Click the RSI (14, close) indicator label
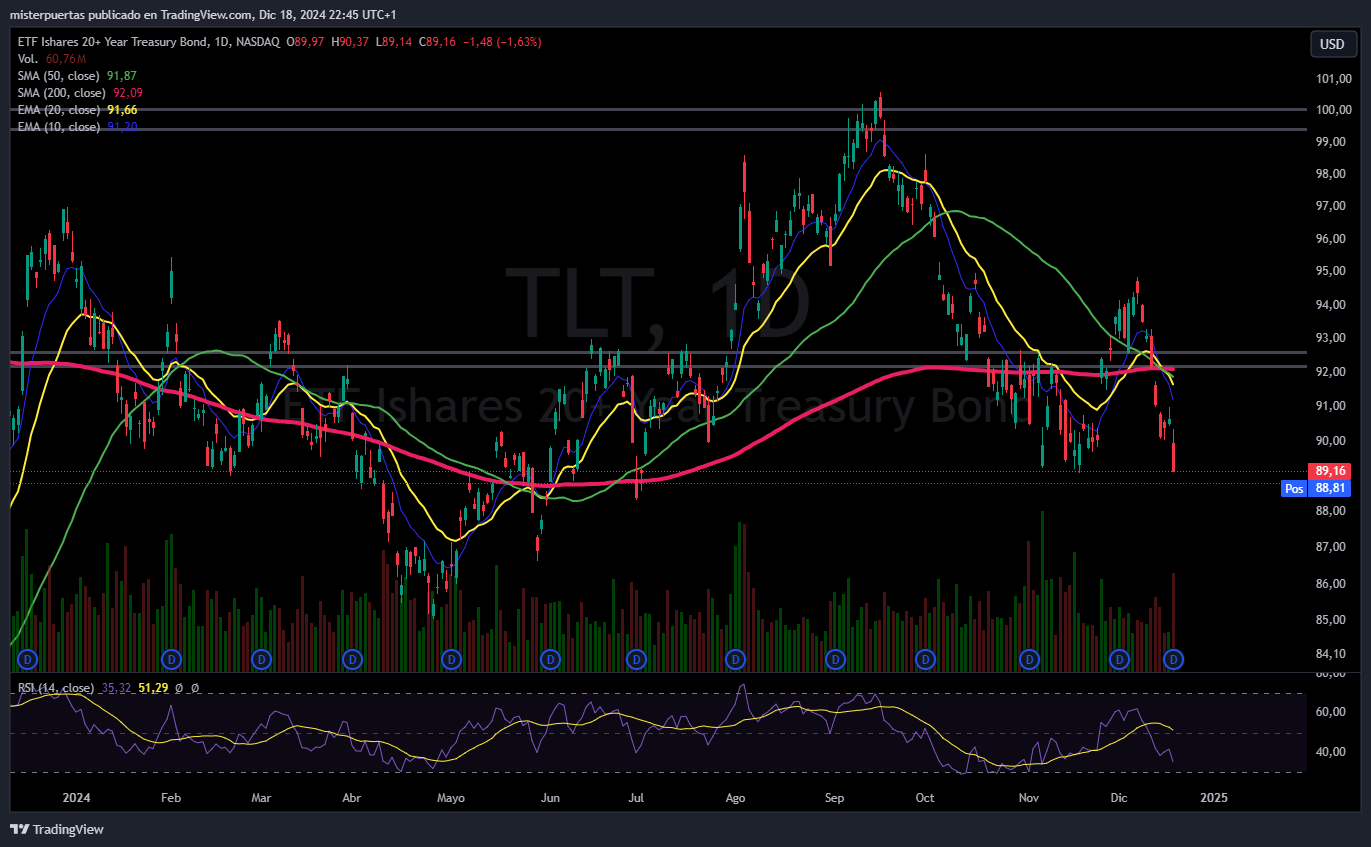The height and width of the screenshot is (847, 1371). [x=56, y=688]
